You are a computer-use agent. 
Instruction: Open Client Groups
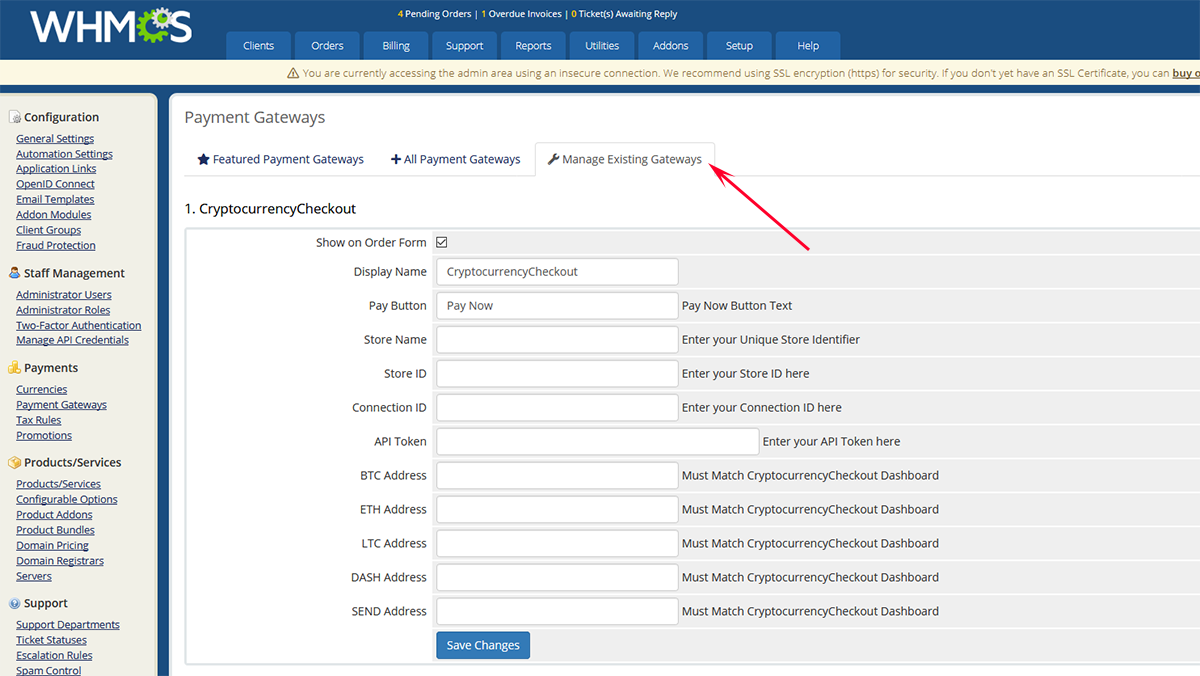[x=48, y=230]
